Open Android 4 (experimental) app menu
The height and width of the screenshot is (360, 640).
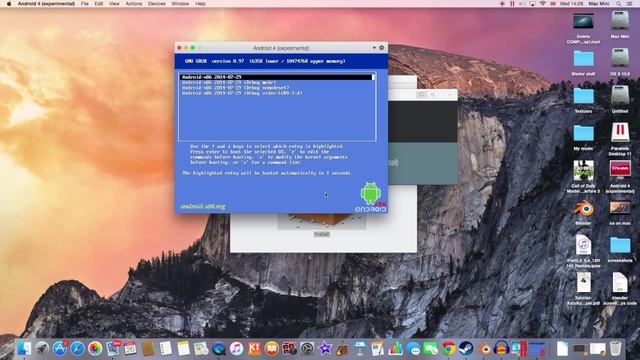pos(46,4)
